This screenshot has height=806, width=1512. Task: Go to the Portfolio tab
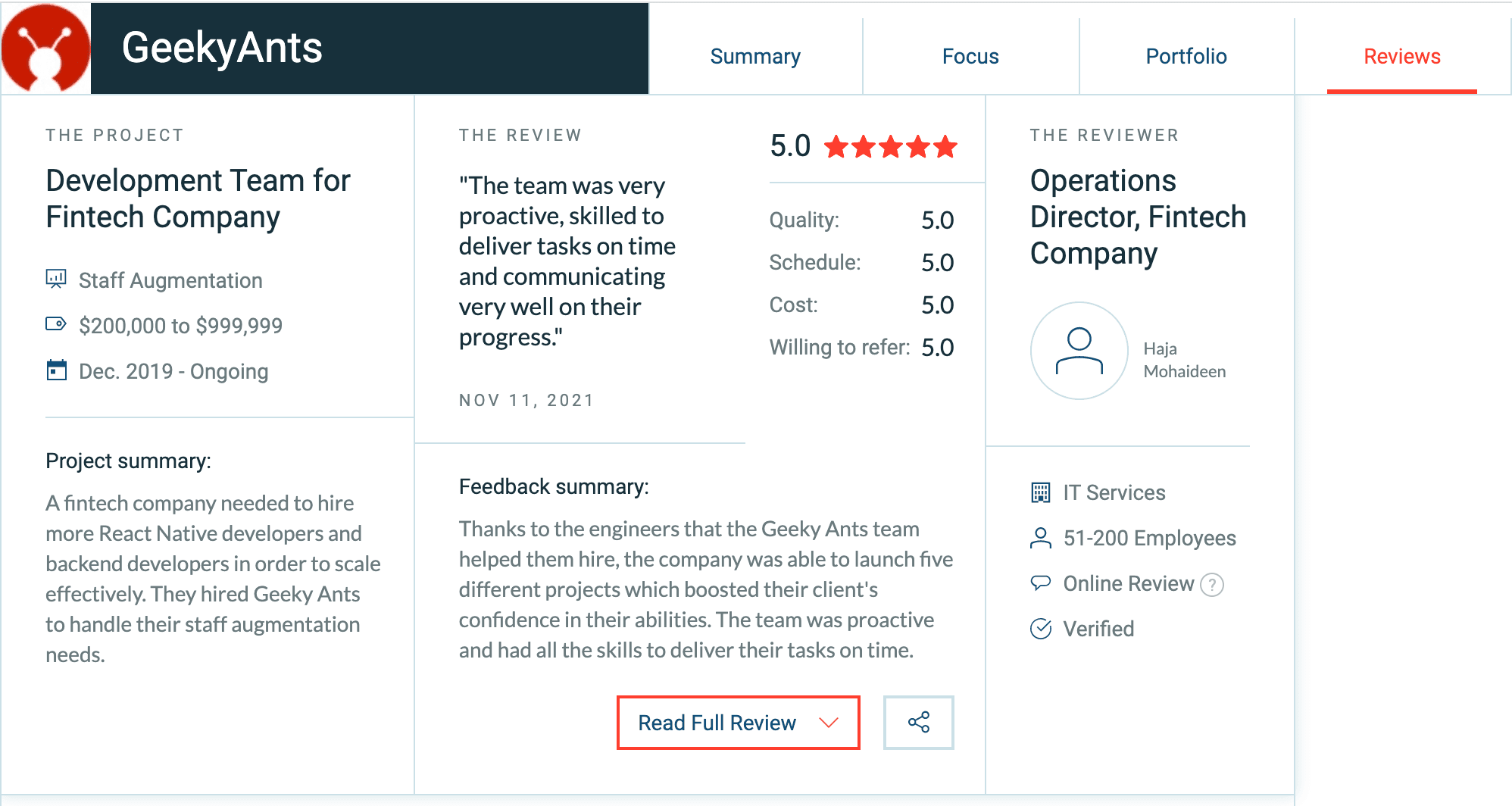tap(1186, 57)
